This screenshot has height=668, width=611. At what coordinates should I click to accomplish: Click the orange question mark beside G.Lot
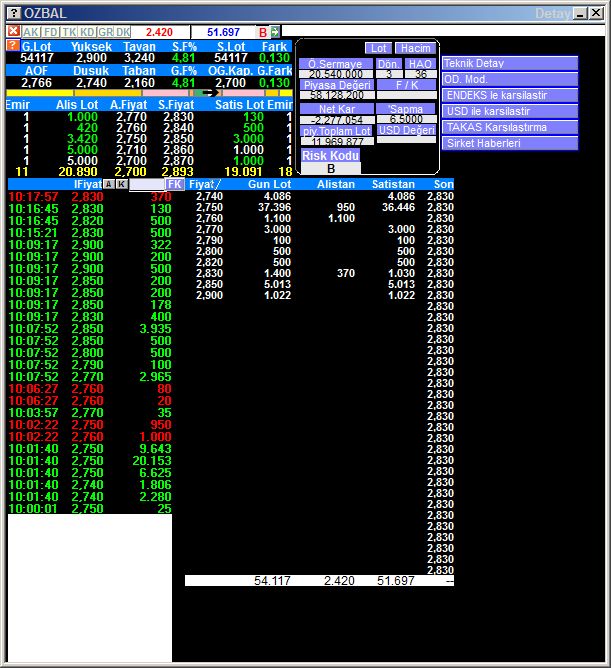[13, 46]
